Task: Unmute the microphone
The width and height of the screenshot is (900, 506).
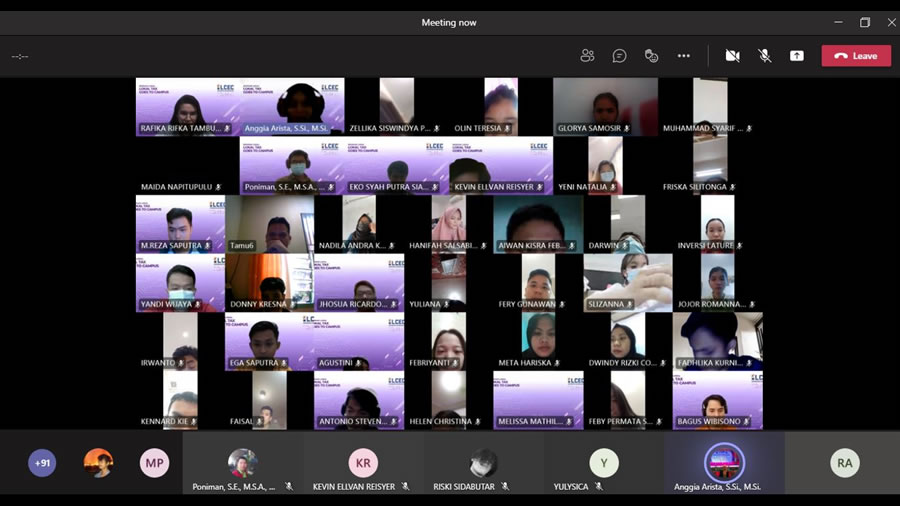Action: [x=764, y=56]
